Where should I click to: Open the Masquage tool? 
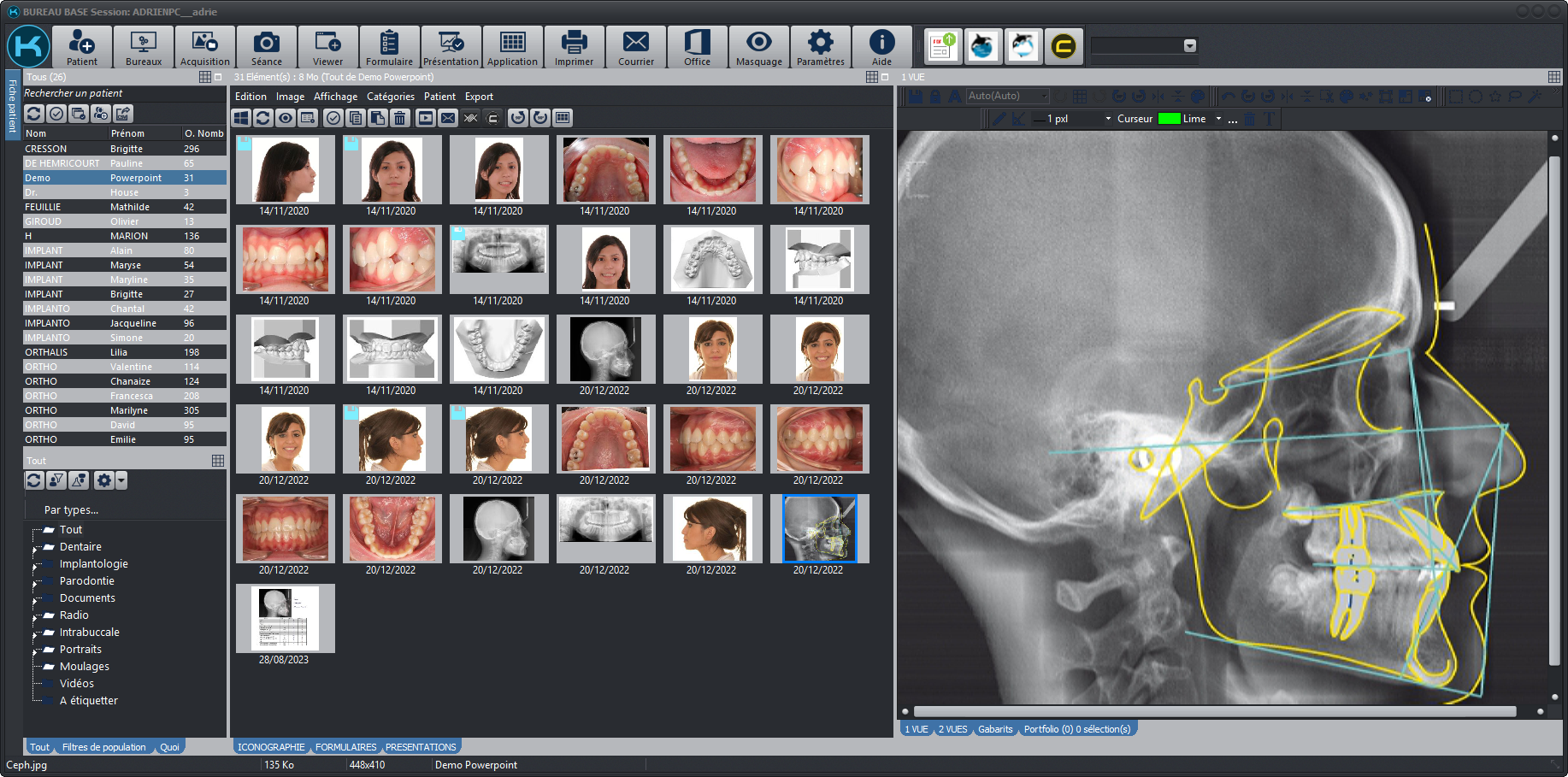pyautogui.click(x=758, y=47)
